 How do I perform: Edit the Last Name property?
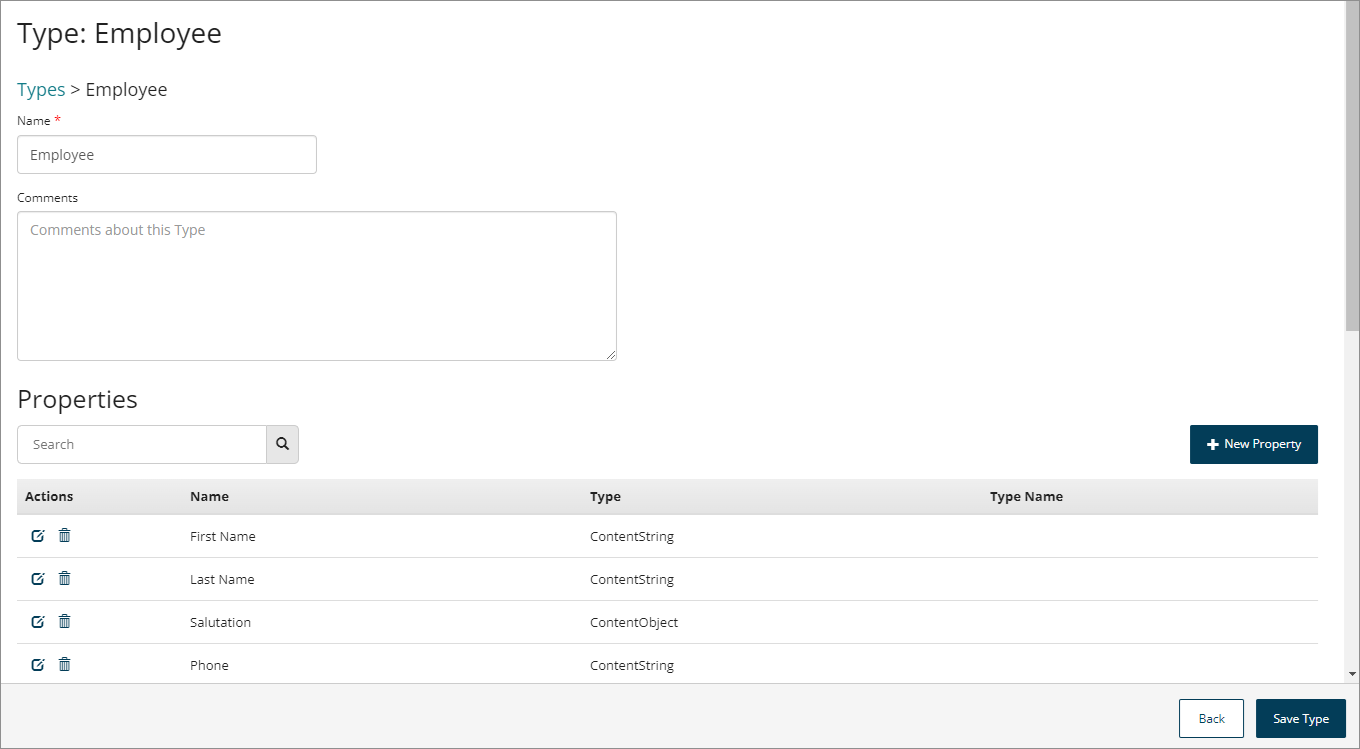tap(38, 579)
